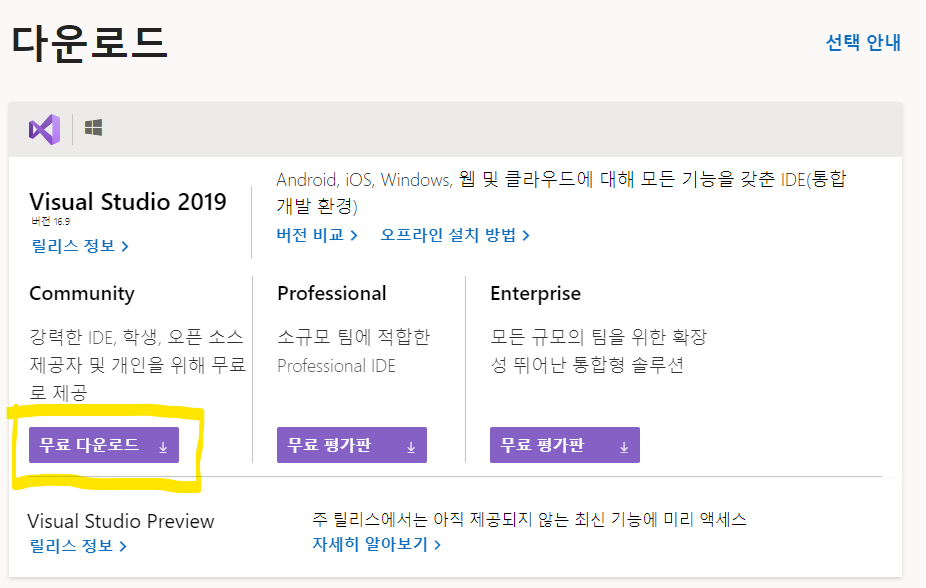Open the 선택 안내 link
Viewport: 926px width, 588px height.
(x=863, y=43)
